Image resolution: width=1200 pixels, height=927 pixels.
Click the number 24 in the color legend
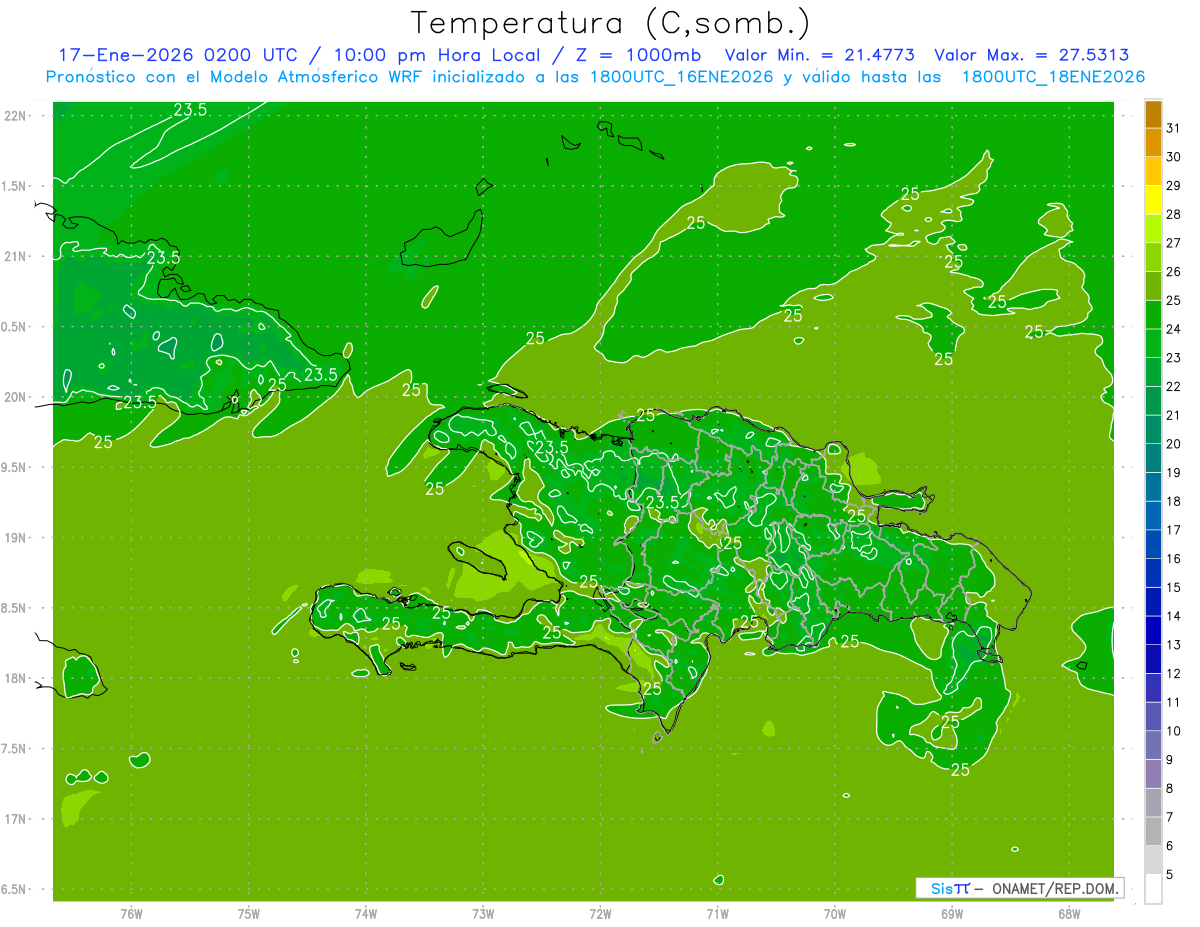1174,329
